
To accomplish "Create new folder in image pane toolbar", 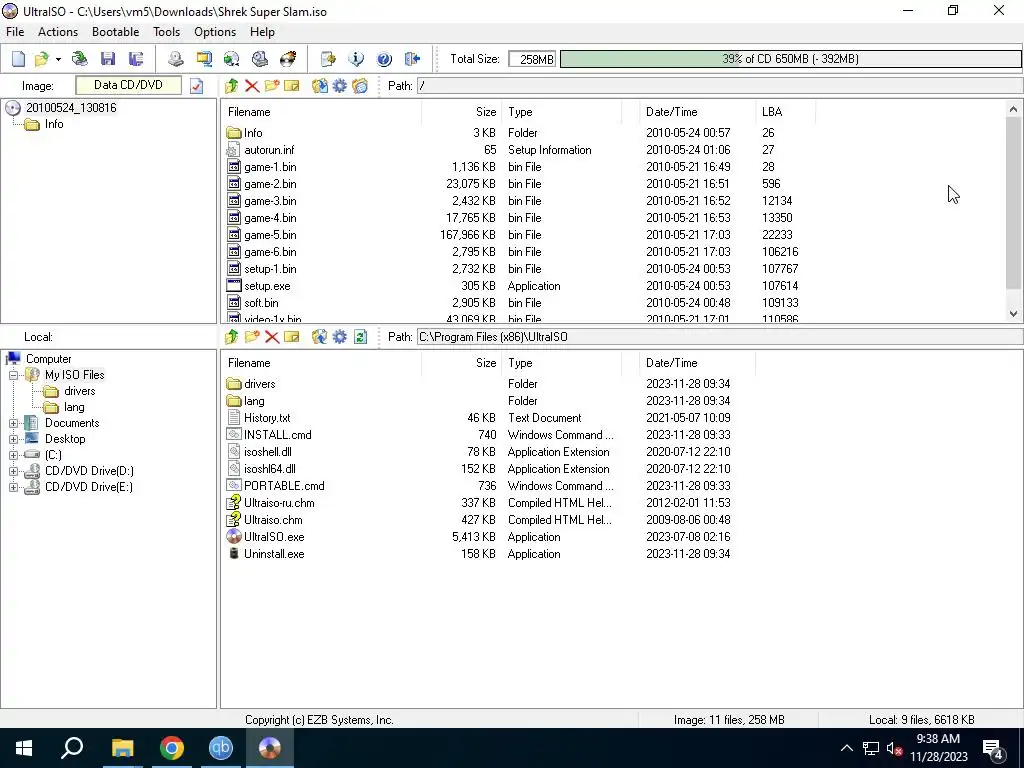I will pos(272,86).
